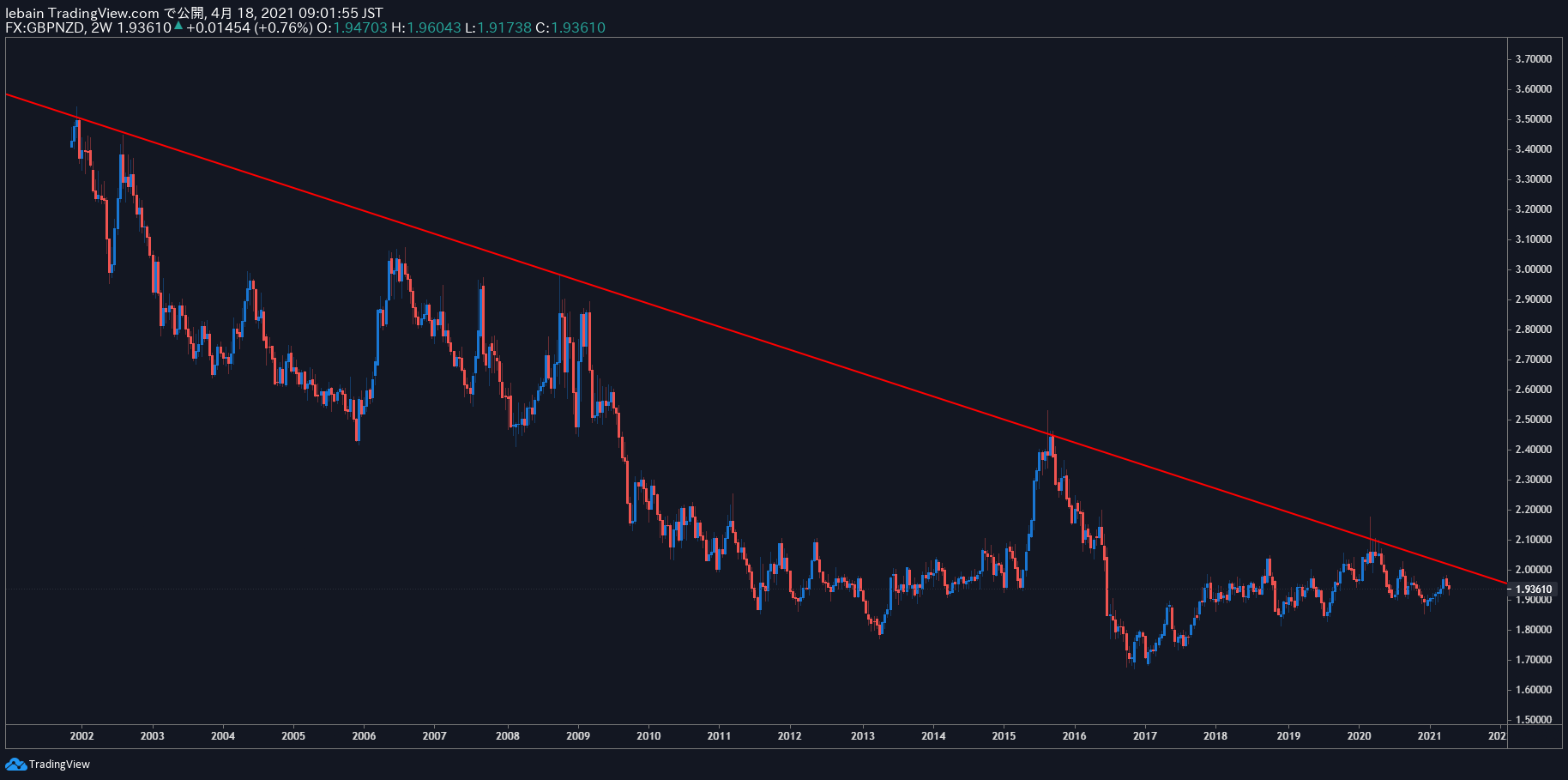Click the TradingView watermark text
The height and width of the screenshot is (780, 1568).
point(59,765)
